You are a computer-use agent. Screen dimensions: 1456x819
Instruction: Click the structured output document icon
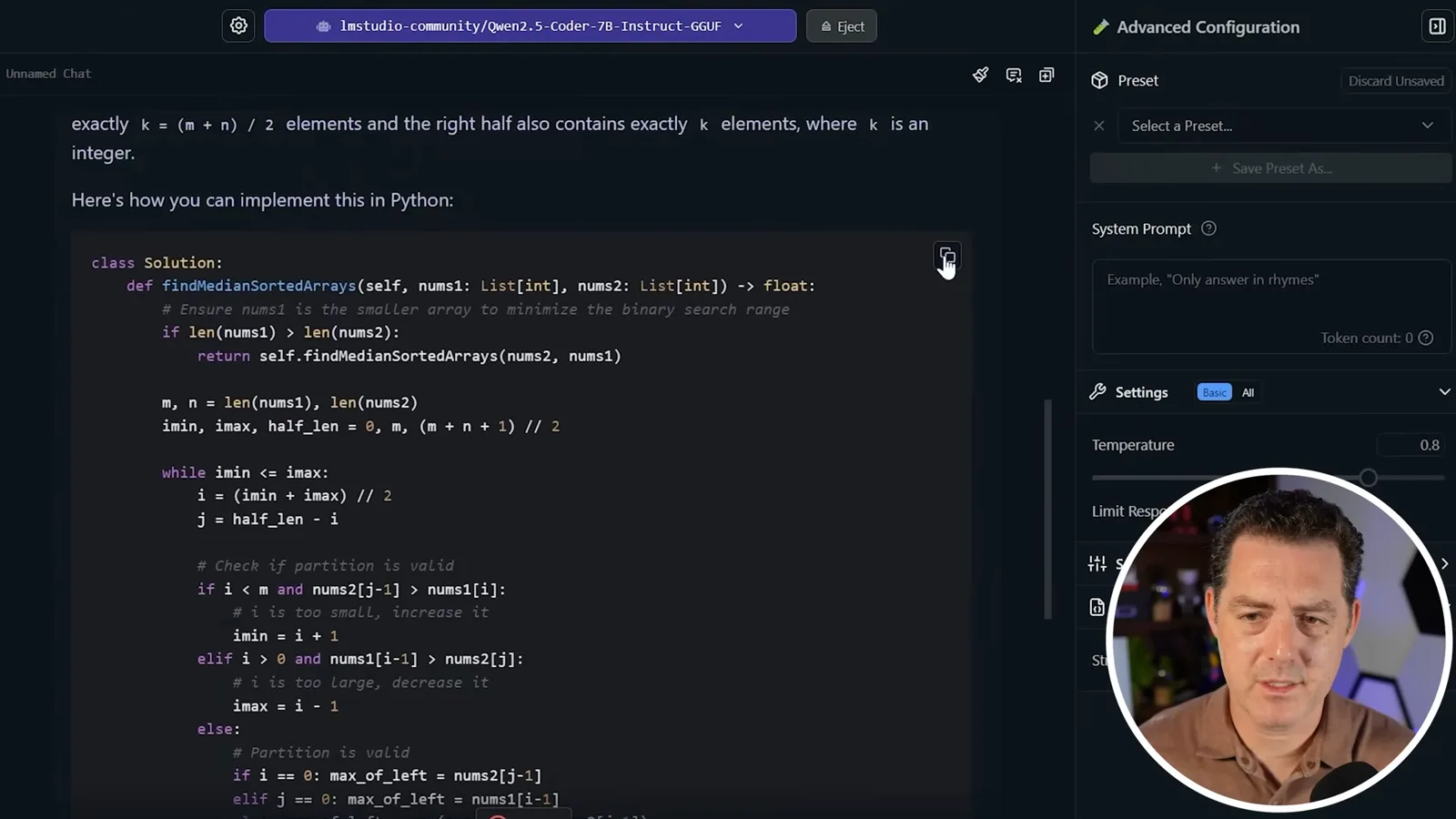coord(1097,607)
